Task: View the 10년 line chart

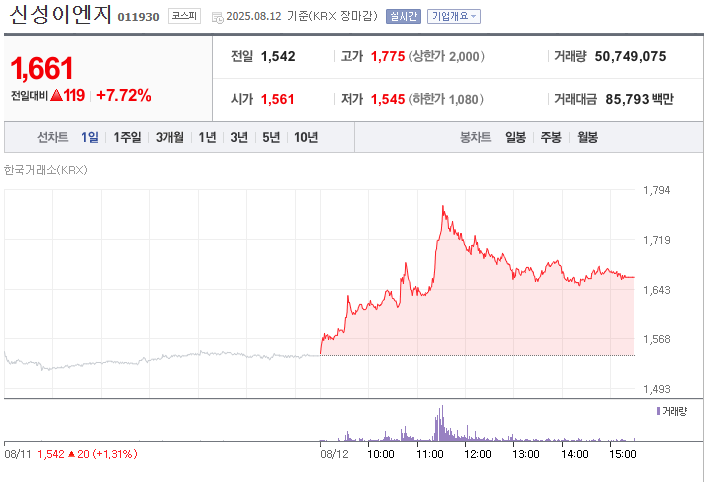Action: tap(306, 137)
